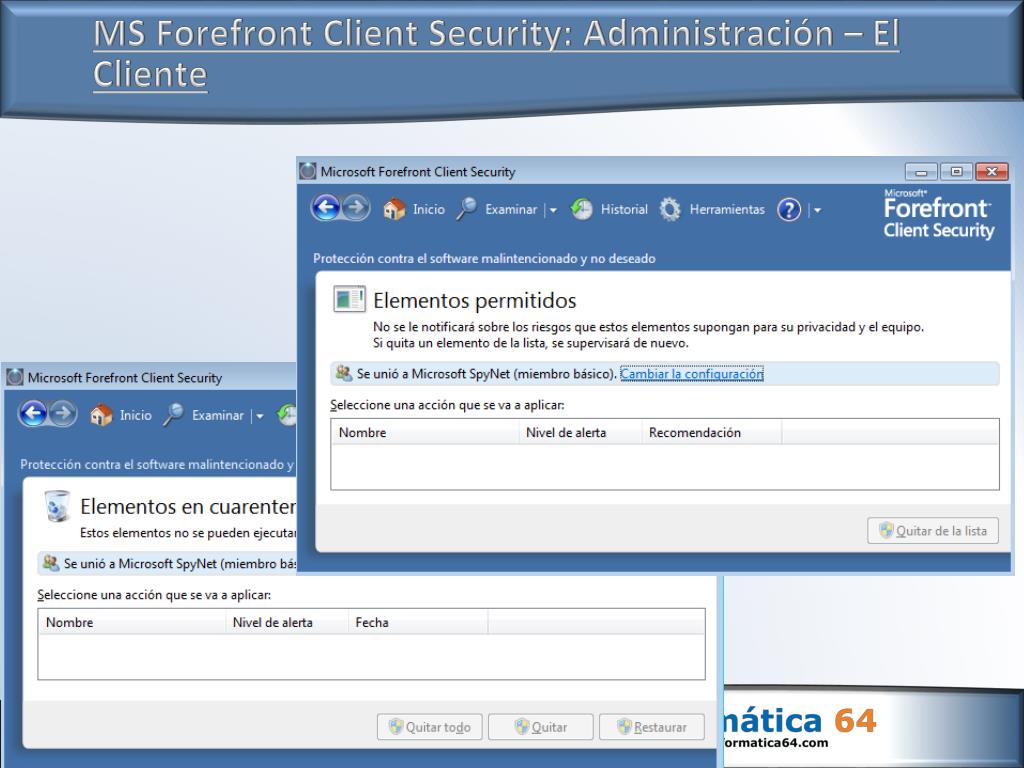Expand Examinar dropdown arrow in cuarentena window
Viewport: 1024px width, 768px height.
pos(260,416)
